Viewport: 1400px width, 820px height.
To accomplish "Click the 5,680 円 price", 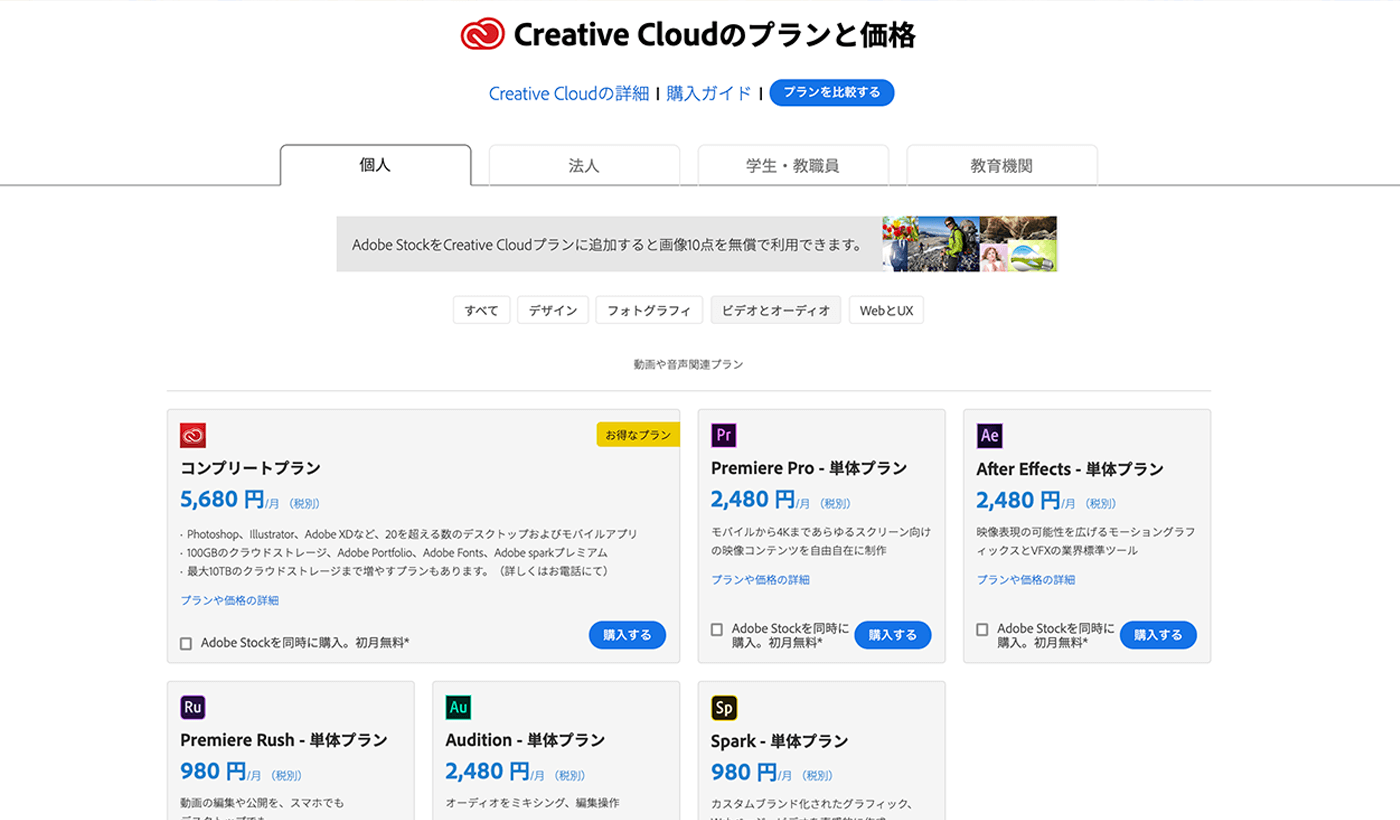I will coord(222,499).
